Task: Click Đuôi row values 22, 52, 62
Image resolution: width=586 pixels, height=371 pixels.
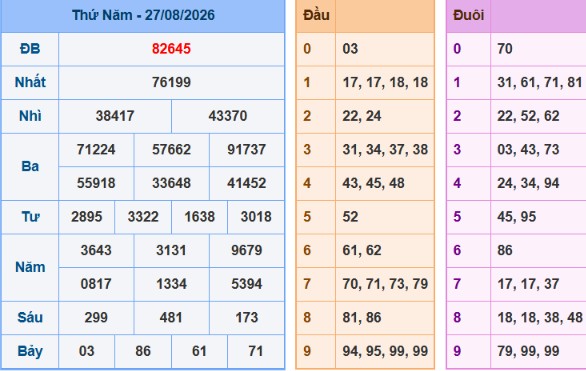Action: 528,116
